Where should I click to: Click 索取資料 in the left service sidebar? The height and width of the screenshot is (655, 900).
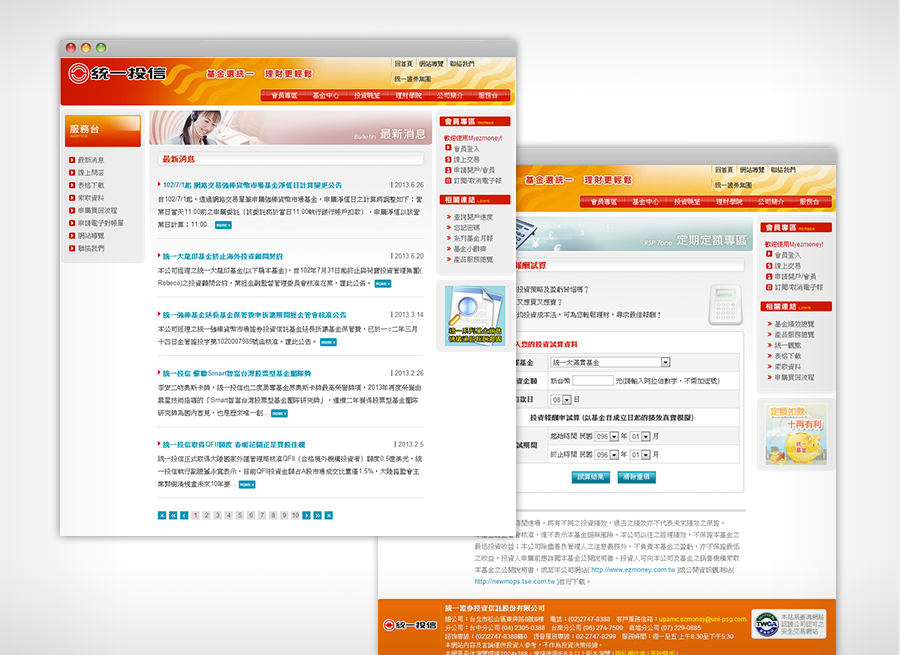tap(91, 198)
